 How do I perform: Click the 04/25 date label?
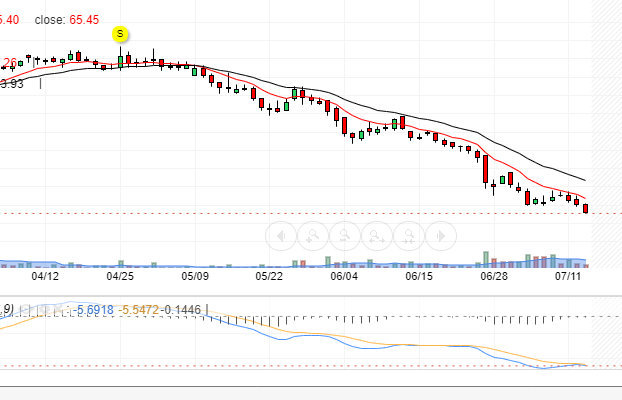120,276
